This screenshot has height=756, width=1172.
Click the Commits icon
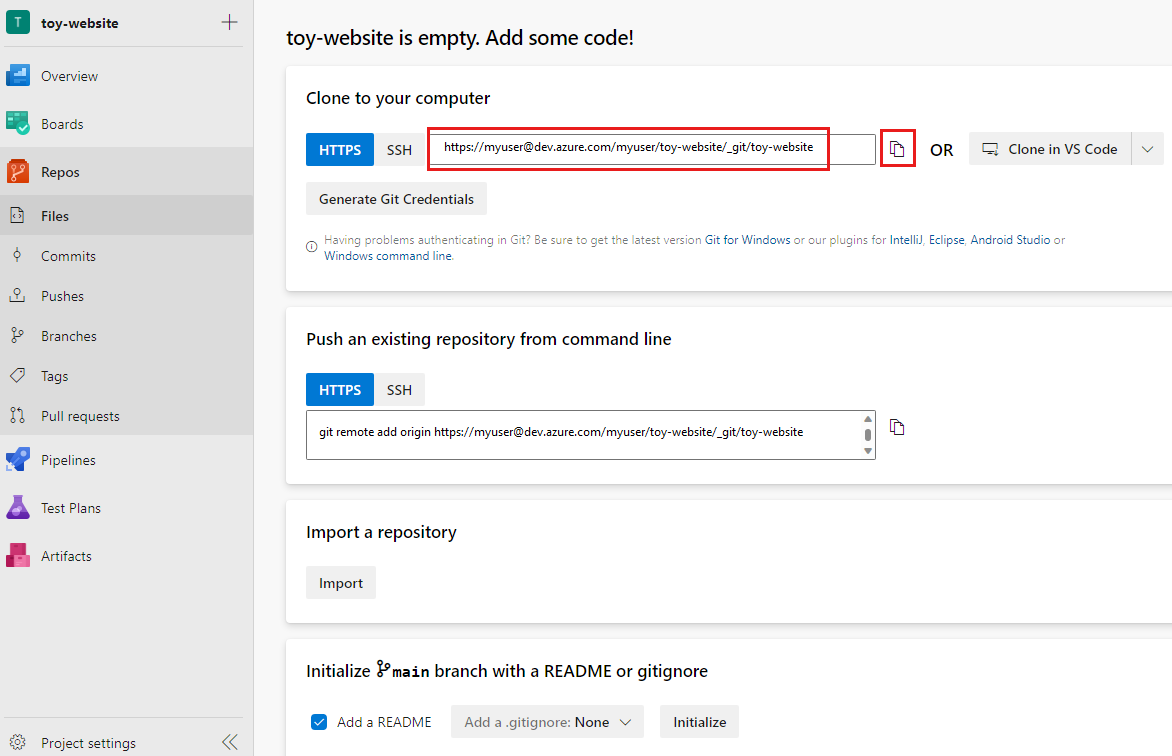point(17,256)
